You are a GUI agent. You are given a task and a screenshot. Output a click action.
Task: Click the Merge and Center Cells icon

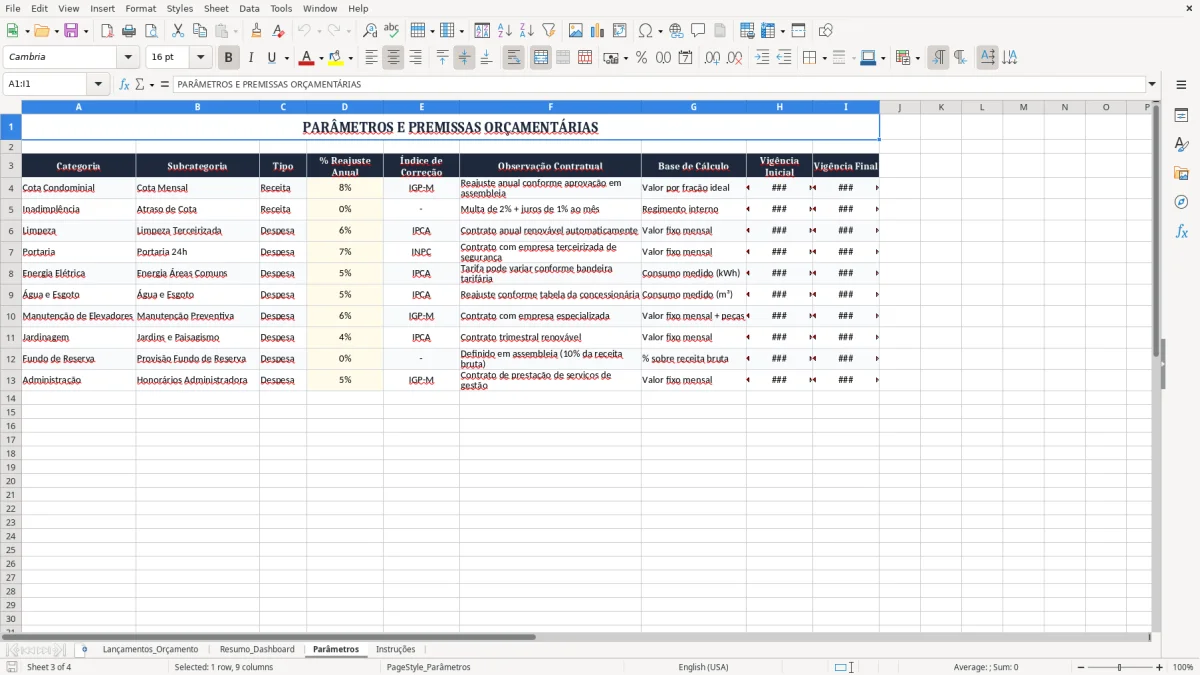pos(541,58)
